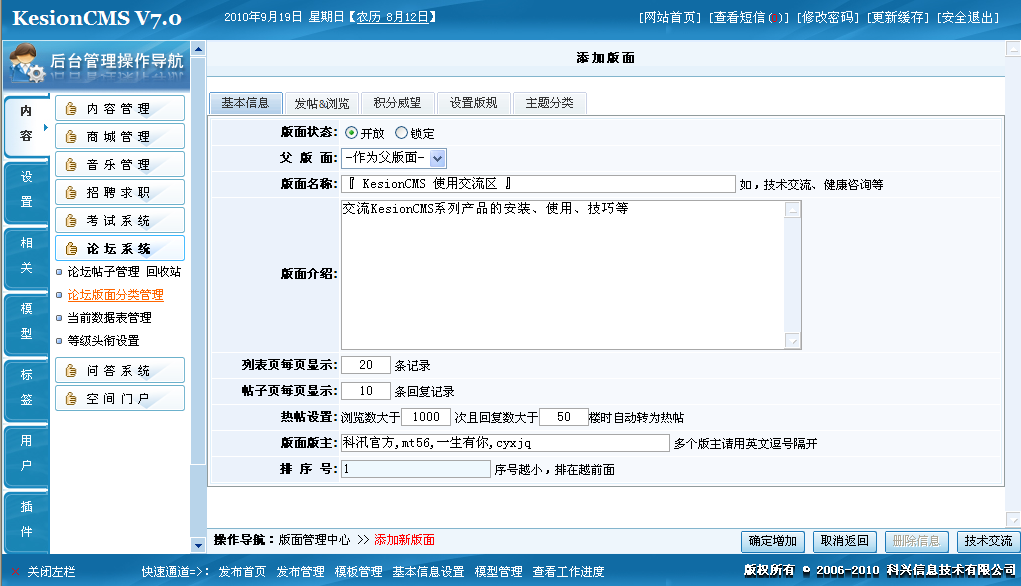Image resolution: width=1021 pixels, height=586 pixels.
Task: Click the sidebar scrollbar up arrow
Action: pyautogui.click(x=199, y=49)
